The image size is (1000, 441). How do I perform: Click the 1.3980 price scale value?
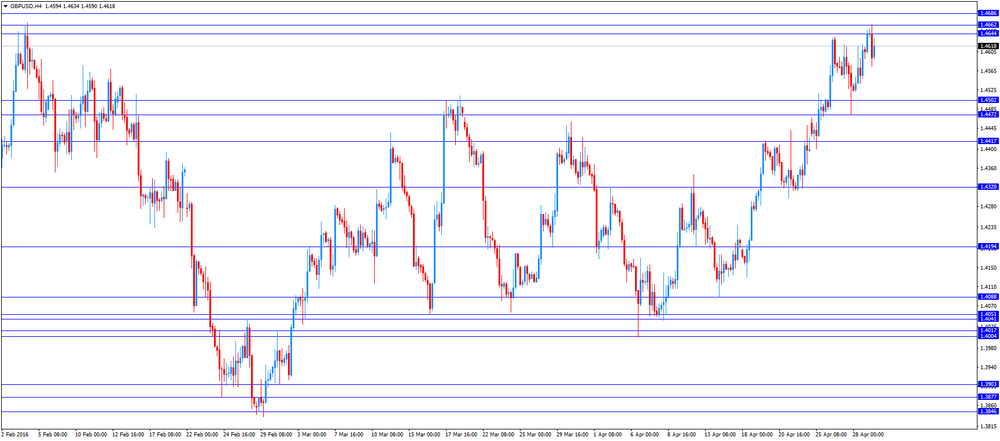click(x=989, y=348)
